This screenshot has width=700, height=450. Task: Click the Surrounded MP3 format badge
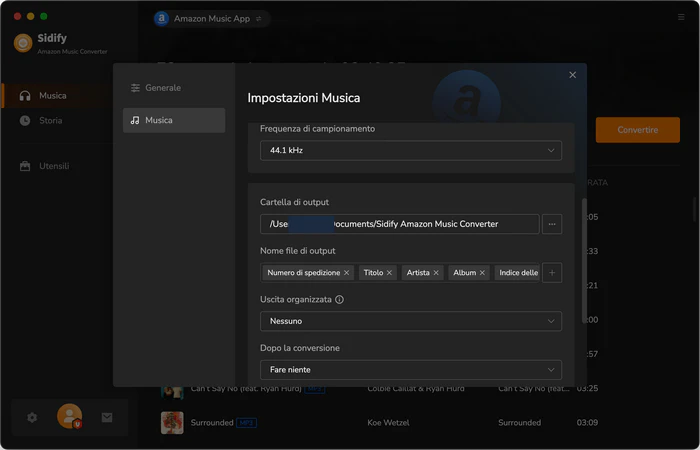246,423
